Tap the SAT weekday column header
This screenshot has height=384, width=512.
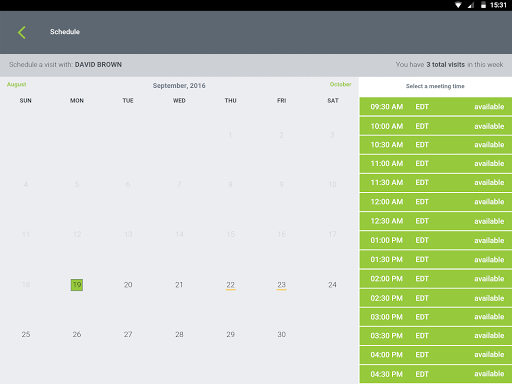point(333,101)
